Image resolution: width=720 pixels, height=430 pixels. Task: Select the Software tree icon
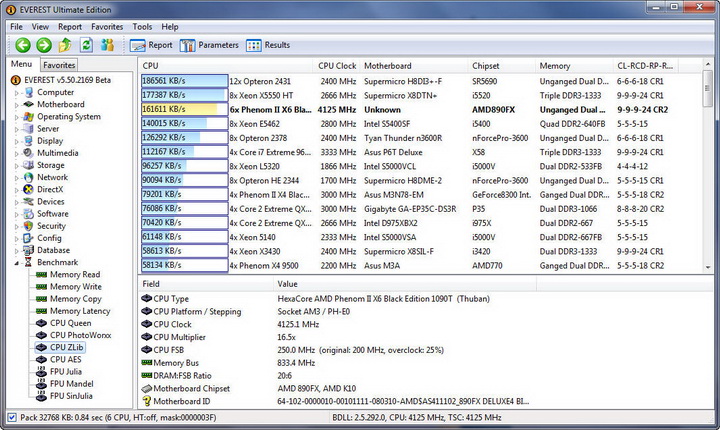[x=28, y=214]
